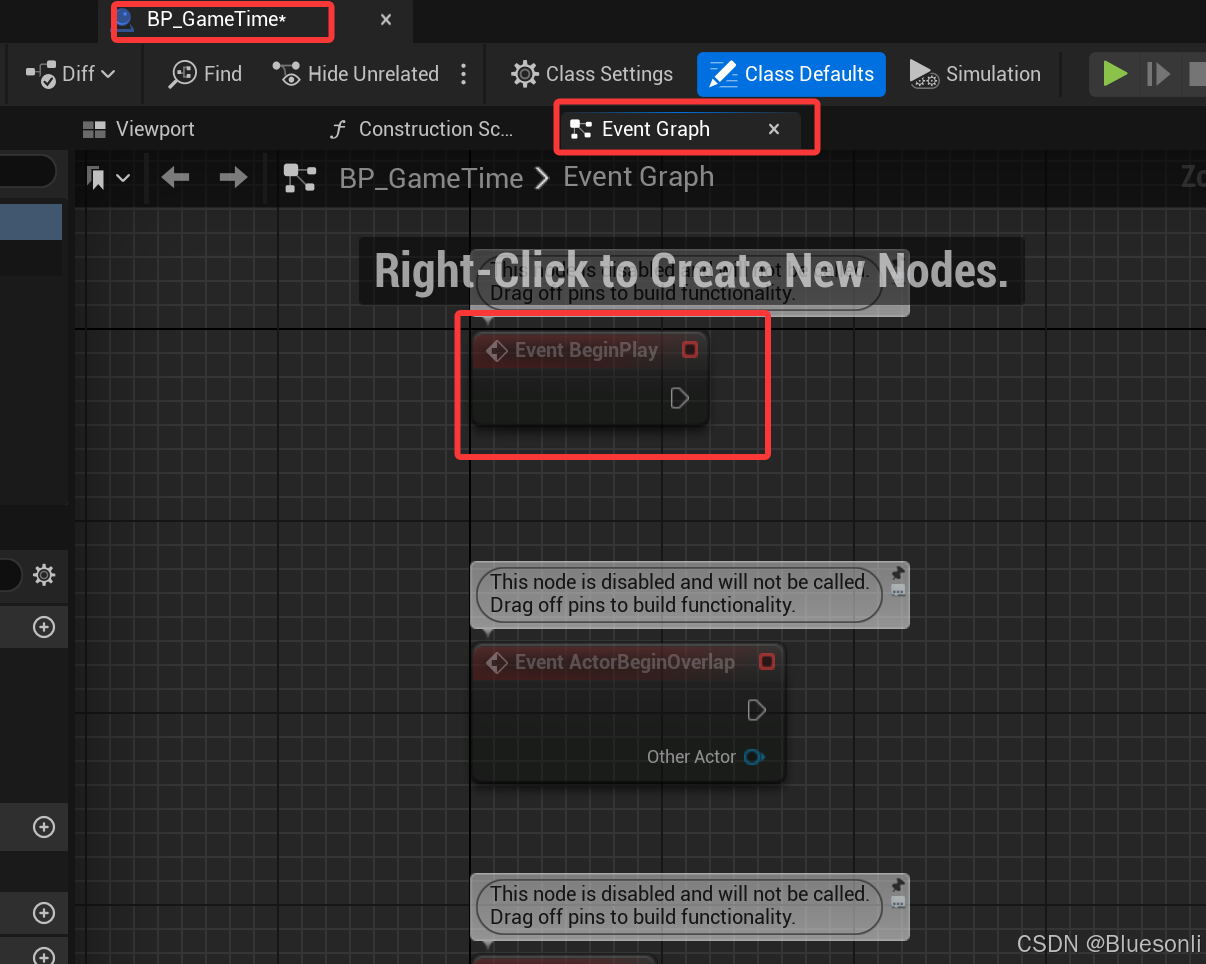Expand the Diff dropdown
Image resolution: width=1206 pixels, height=964 pixels.
point(72,74)
